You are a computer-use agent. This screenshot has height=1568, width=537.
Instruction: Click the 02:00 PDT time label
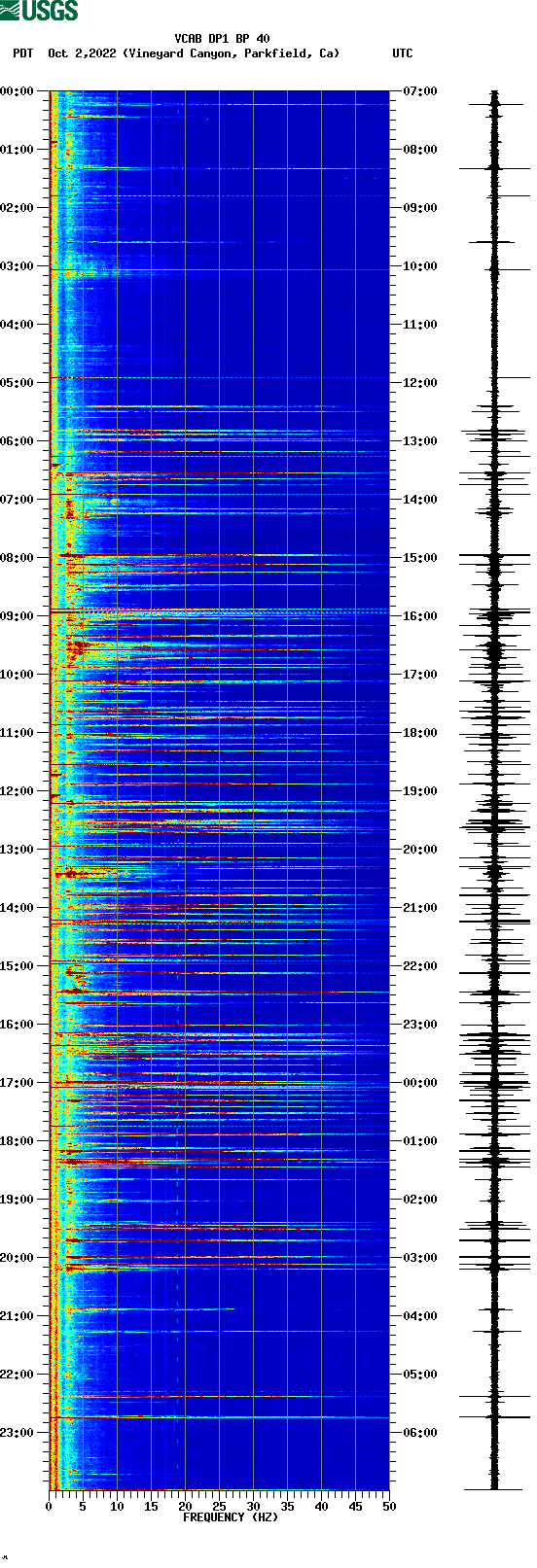18,208
